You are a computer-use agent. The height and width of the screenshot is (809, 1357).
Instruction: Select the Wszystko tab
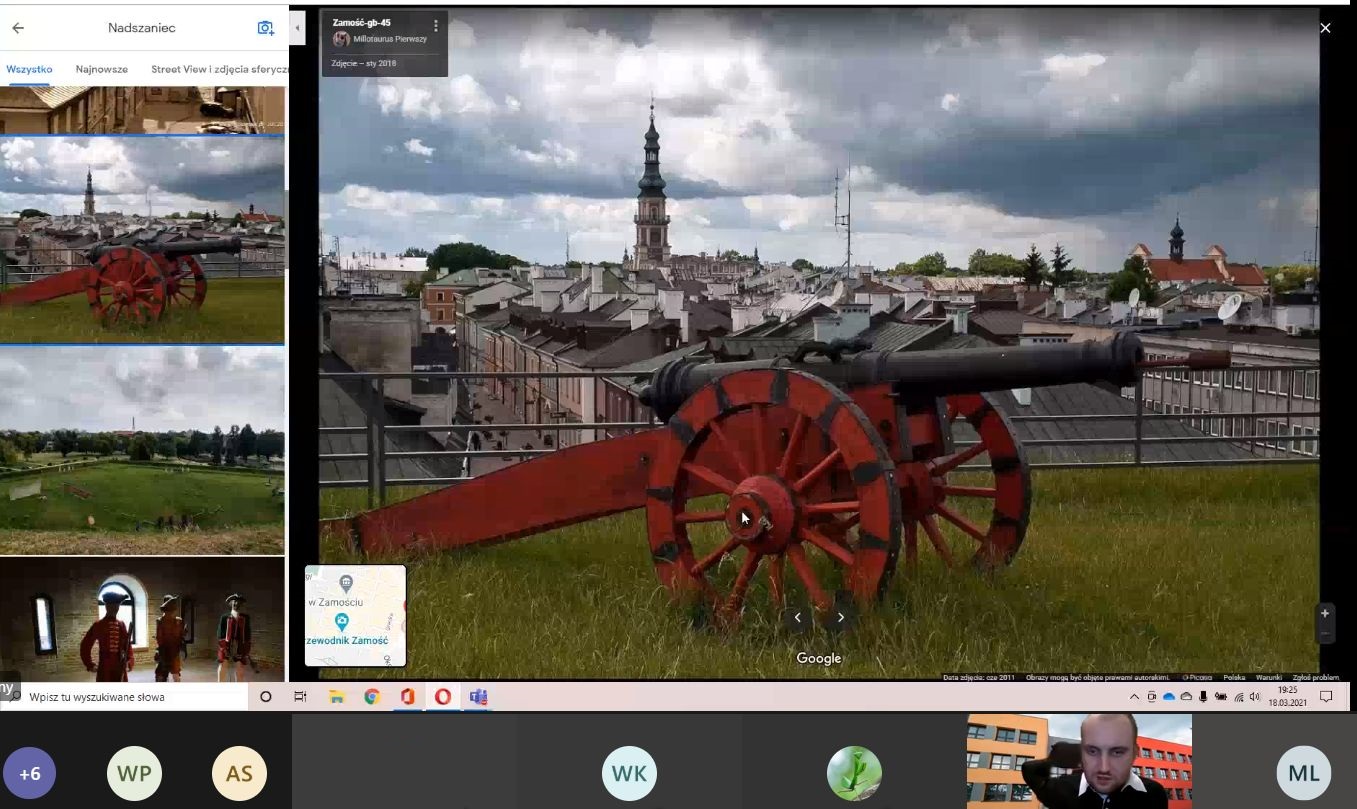29,70
